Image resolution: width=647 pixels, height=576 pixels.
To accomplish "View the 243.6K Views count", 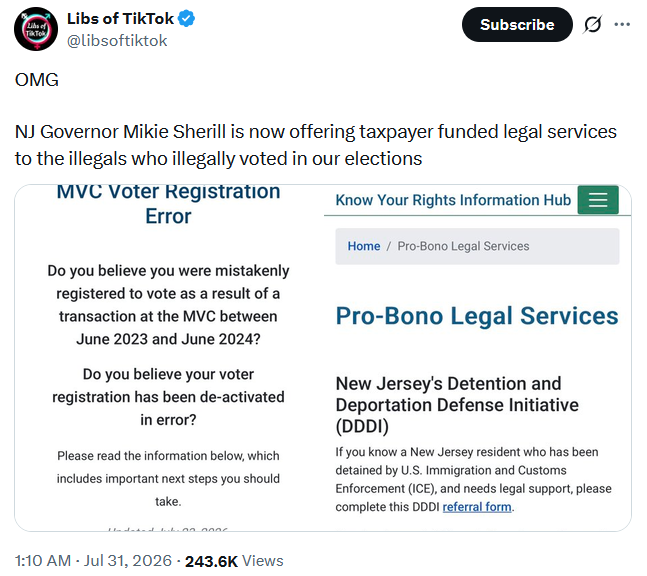I will [x=234, y=561].
